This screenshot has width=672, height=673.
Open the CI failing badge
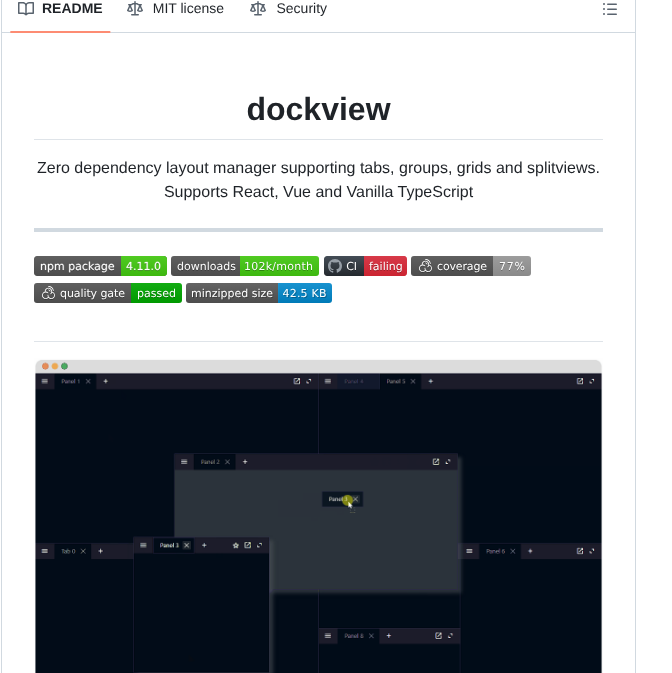pos(365,266)
